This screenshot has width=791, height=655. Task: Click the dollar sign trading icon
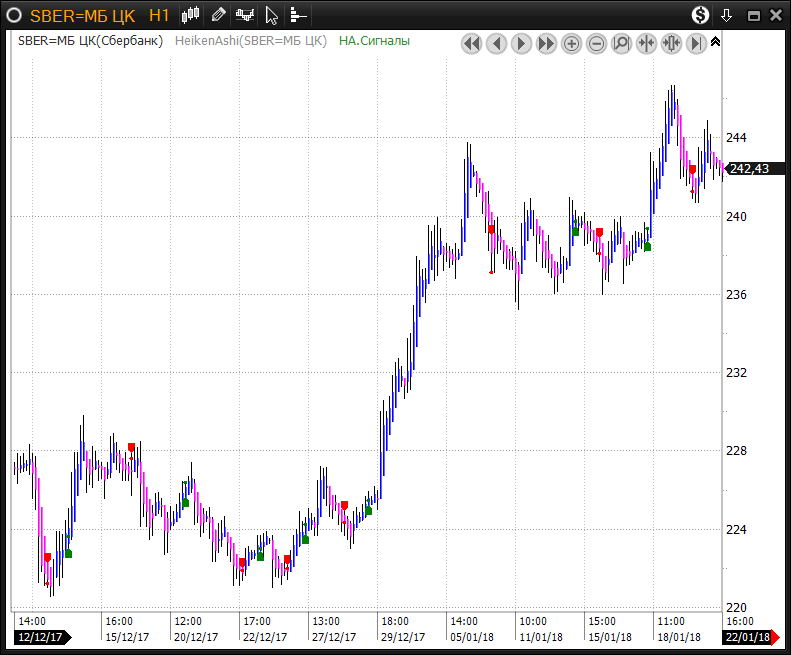(x=700, y=15)
